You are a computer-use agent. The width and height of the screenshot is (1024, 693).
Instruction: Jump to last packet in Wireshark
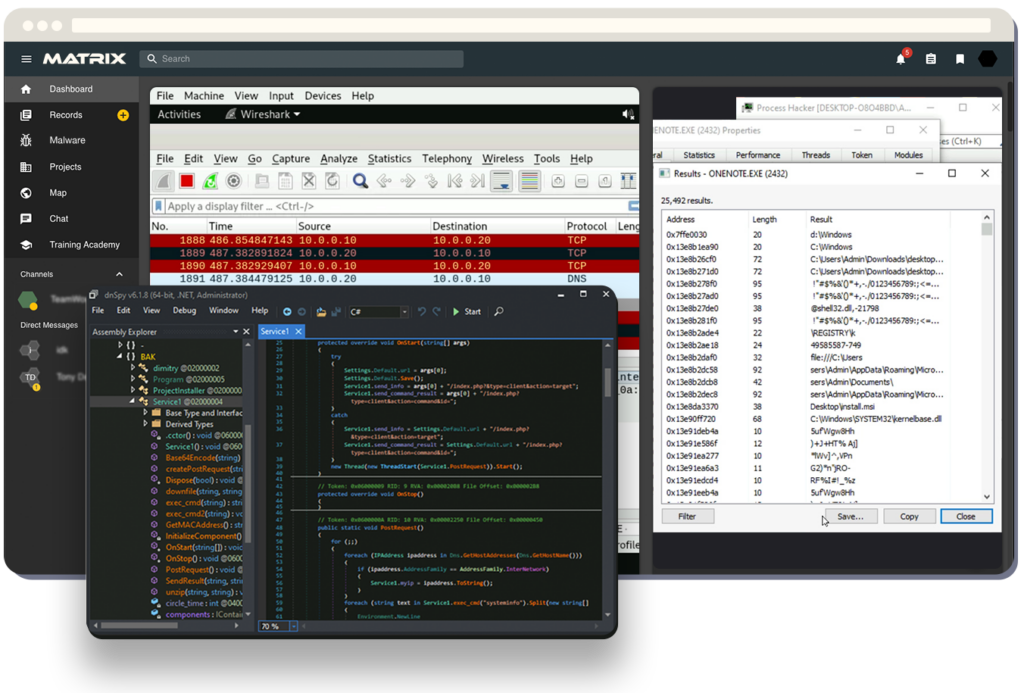click(x=478, y=181)
